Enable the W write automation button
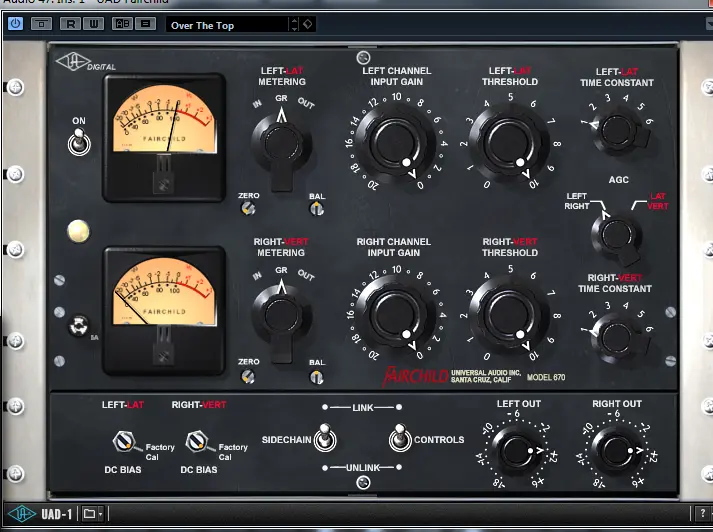This screenshot has width=713, height=532. (94, 24)
